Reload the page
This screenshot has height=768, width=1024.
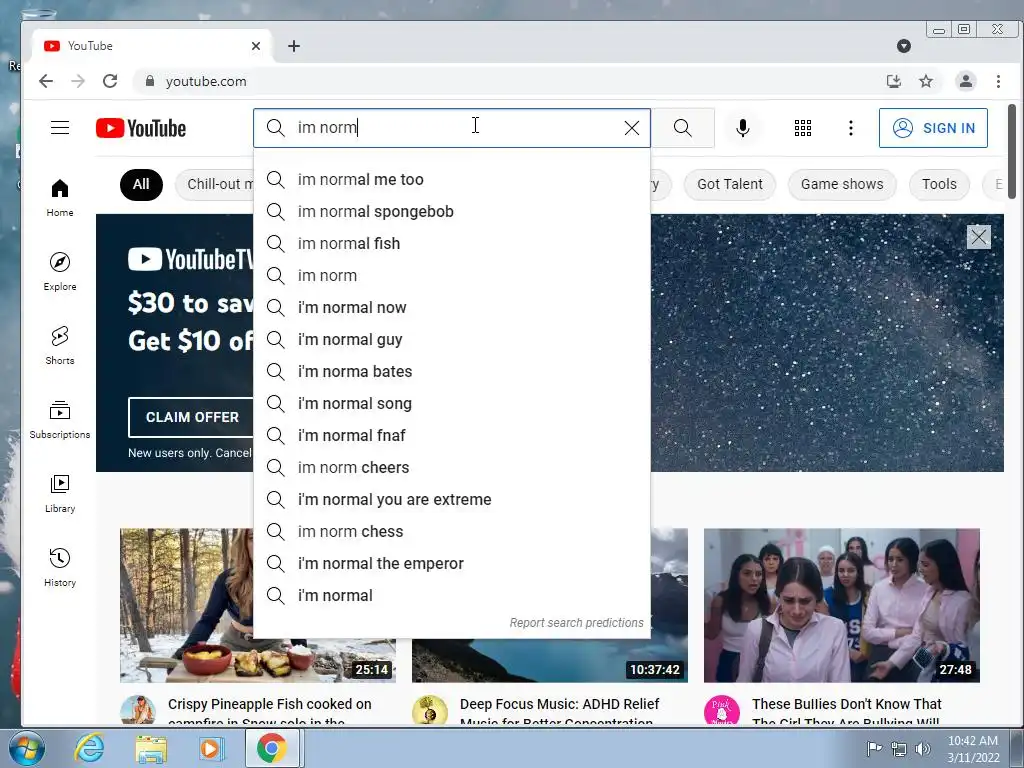[x=110, y=81]
